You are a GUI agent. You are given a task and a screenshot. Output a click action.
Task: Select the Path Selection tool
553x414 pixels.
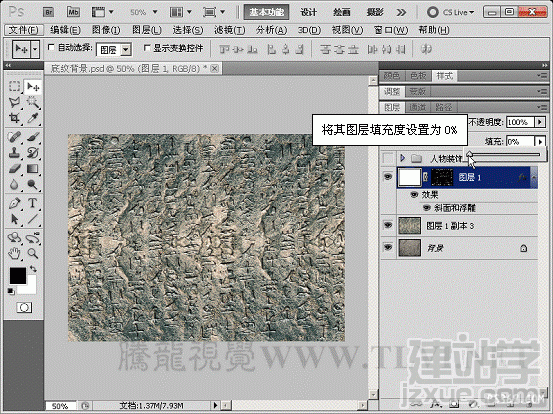click(14, 219)
